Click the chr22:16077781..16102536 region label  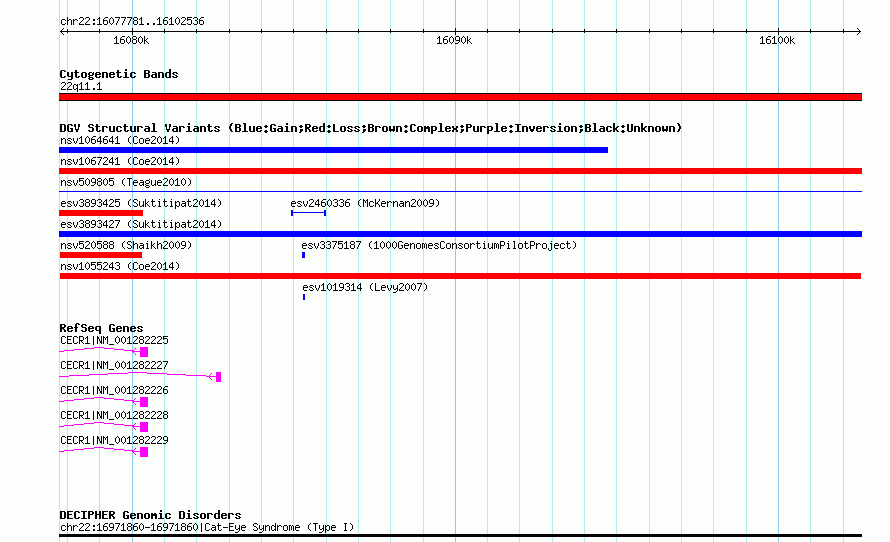(132, 22)
